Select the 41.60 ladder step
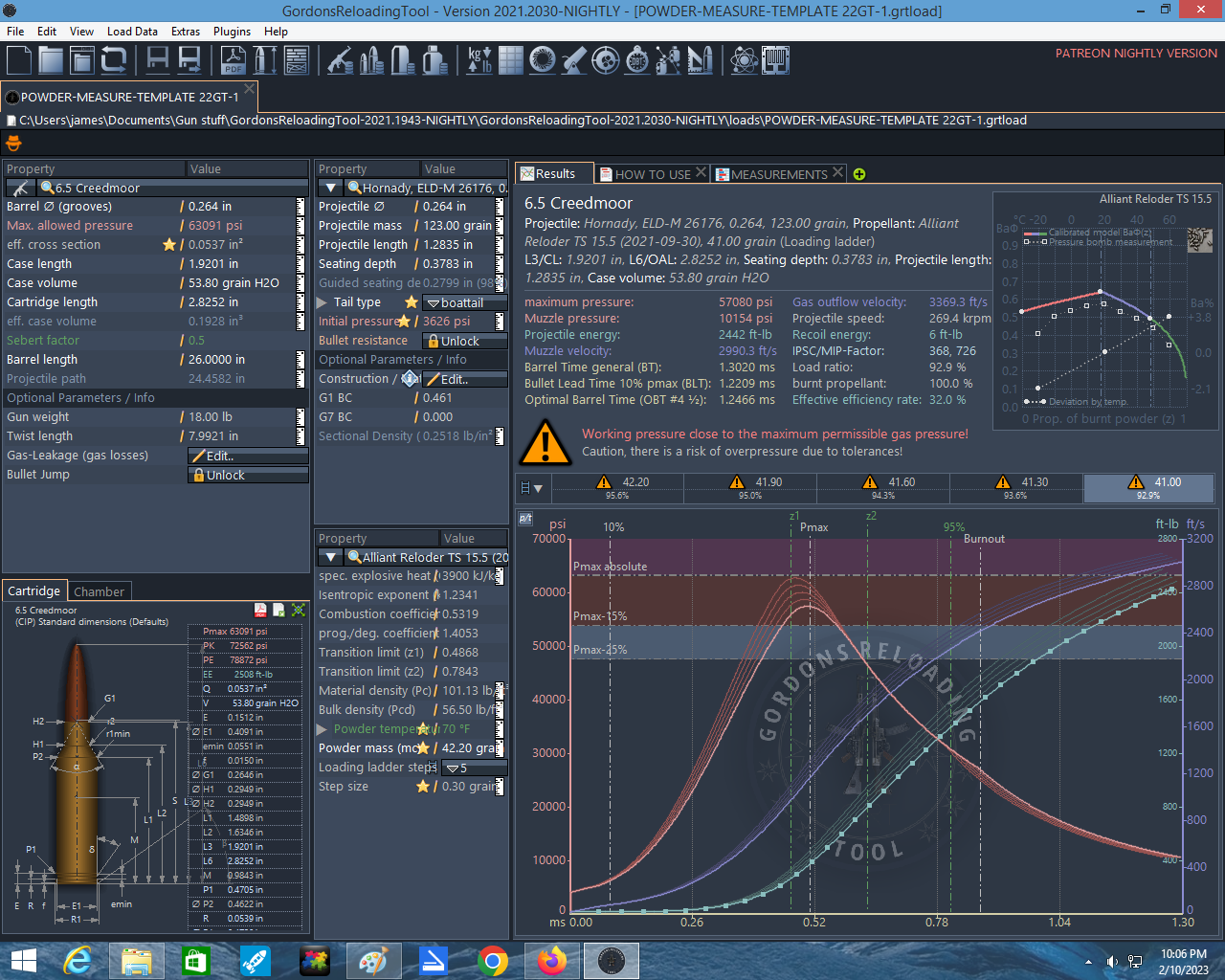Screen dimensions: 1225x980 [883, 488]
